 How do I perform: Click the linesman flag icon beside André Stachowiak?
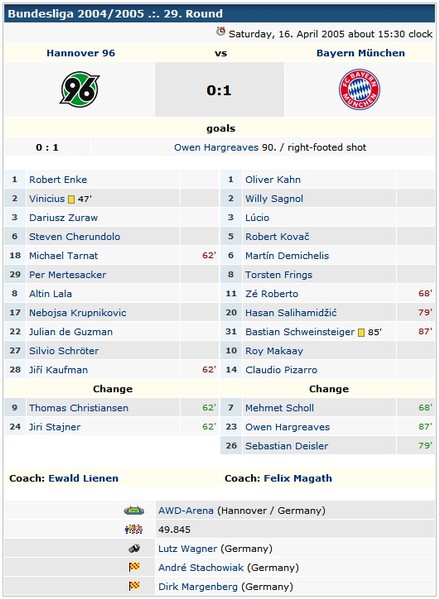tap(134, 567)
